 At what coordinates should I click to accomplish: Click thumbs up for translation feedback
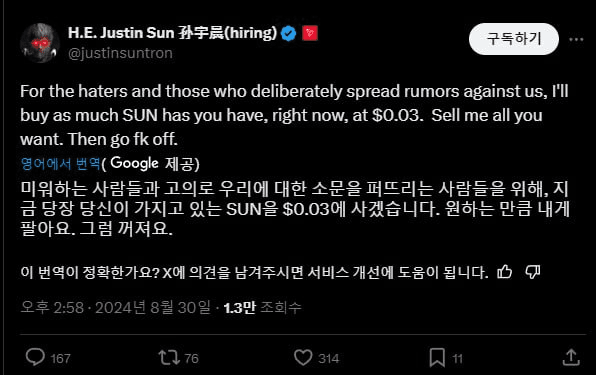tap(505, 272)
